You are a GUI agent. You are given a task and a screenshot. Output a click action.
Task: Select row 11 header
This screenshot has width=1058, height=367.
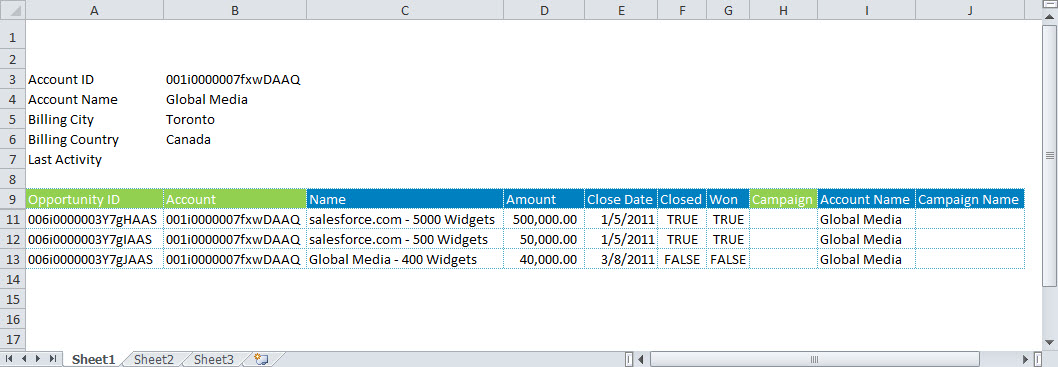point(12,219)
